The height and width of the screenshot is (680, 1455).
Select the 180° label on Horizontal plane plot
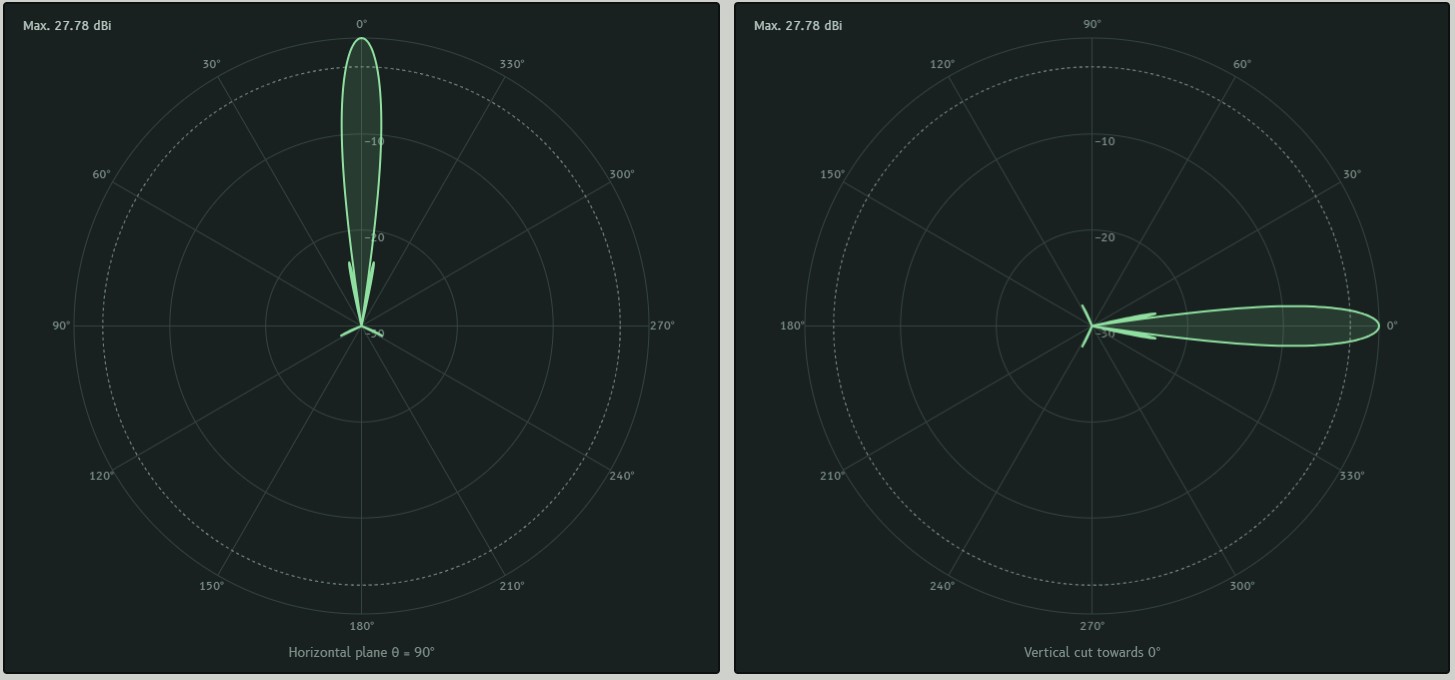pos(362,626)
